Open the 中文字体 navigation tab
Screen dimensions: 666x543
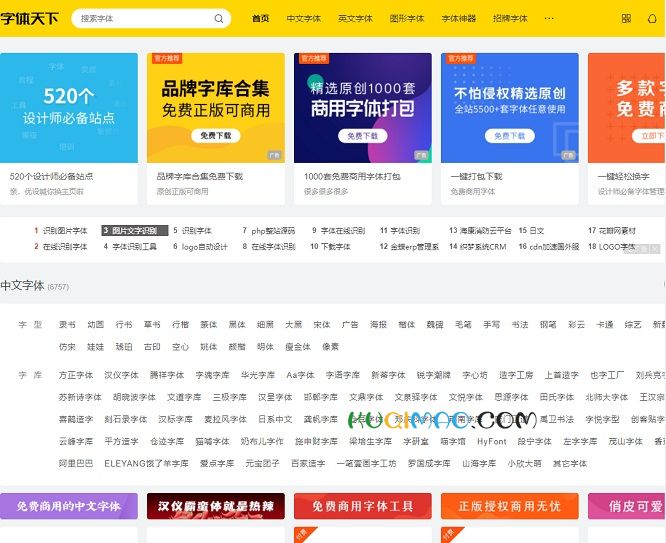point(304,18)
